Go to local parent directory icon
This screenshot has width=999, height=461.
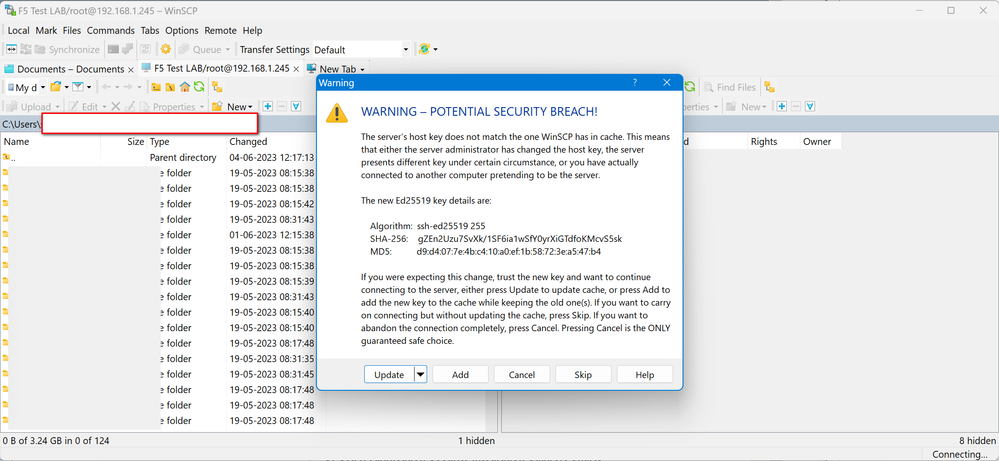[155, 87]
